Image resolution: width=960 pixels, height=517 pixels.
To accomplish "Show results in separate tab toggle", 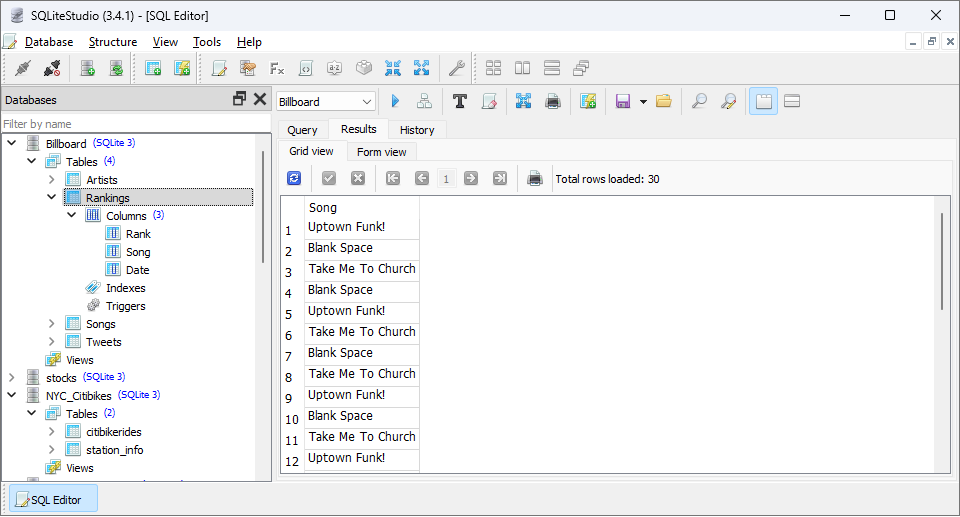I will [763, 101].
